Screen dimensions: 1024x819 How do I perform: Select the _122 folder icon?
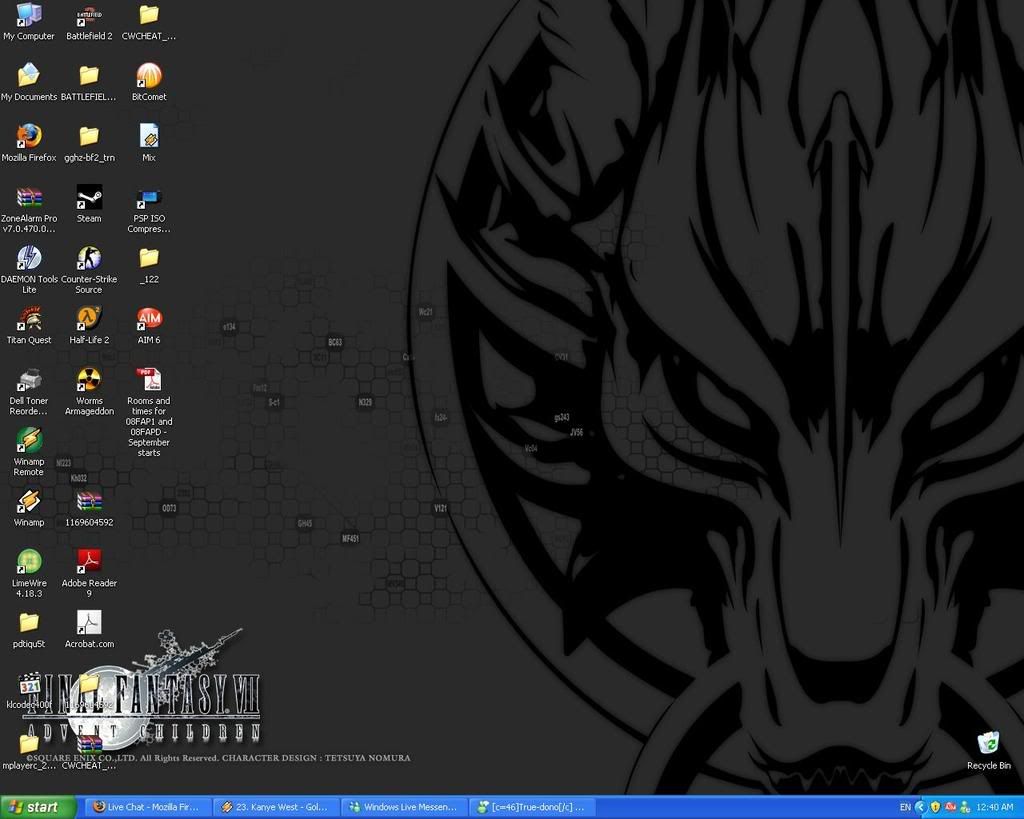tap(149, 258)
